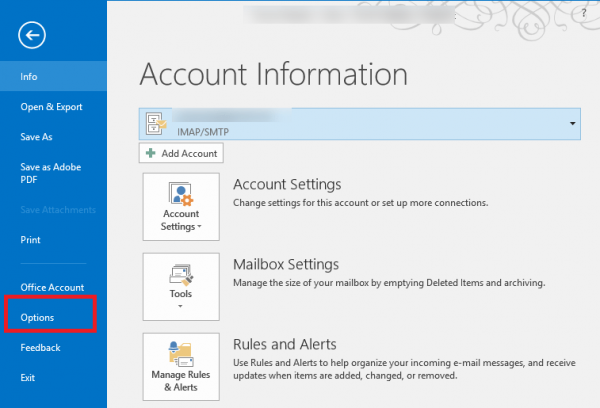
Task: Click the Rules and Alerts folder-bell icon
Action: coord(181,354)
